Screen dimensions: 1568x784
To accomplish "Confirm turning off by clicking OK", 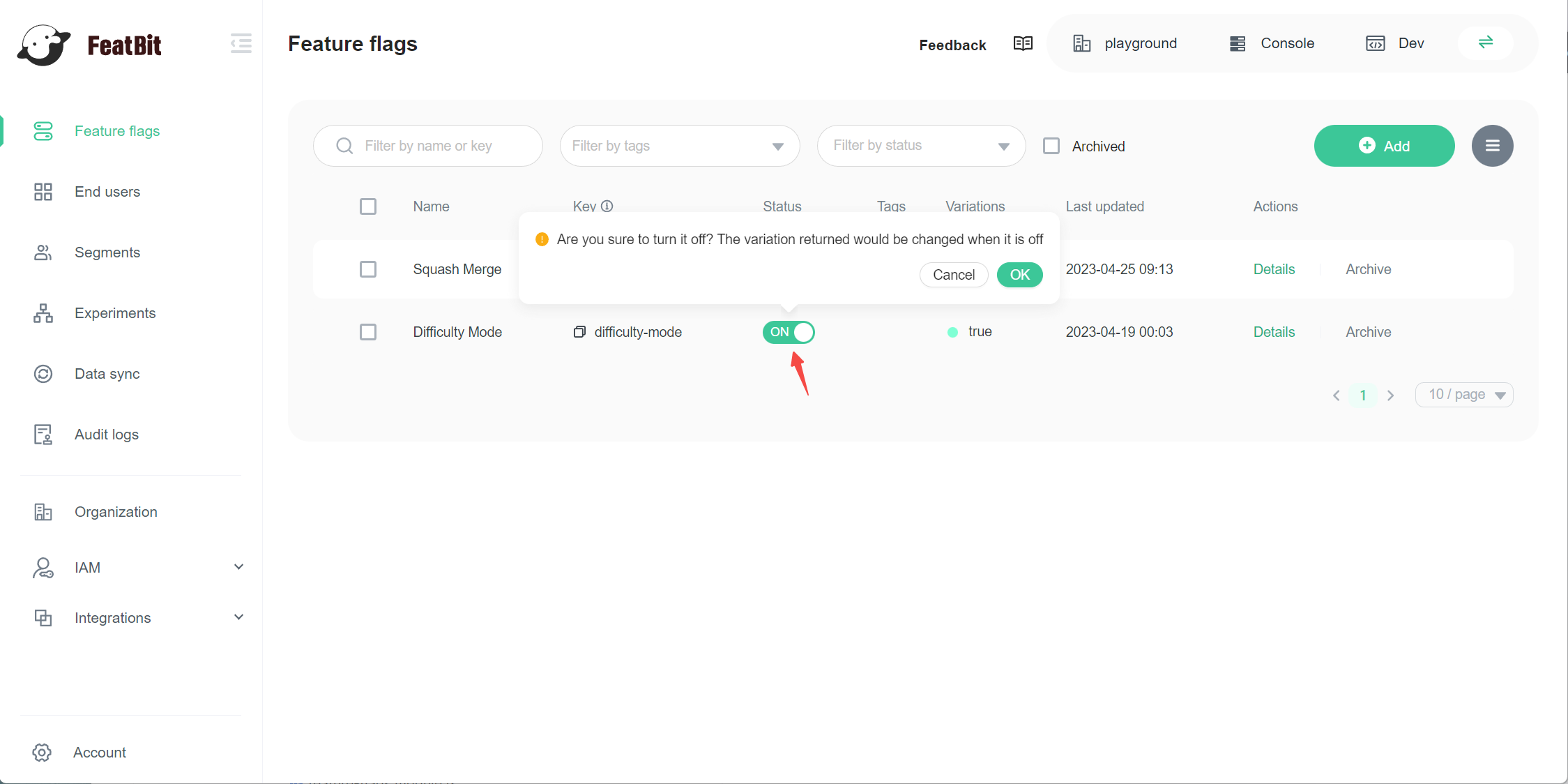I will (x=1019, y=274).
